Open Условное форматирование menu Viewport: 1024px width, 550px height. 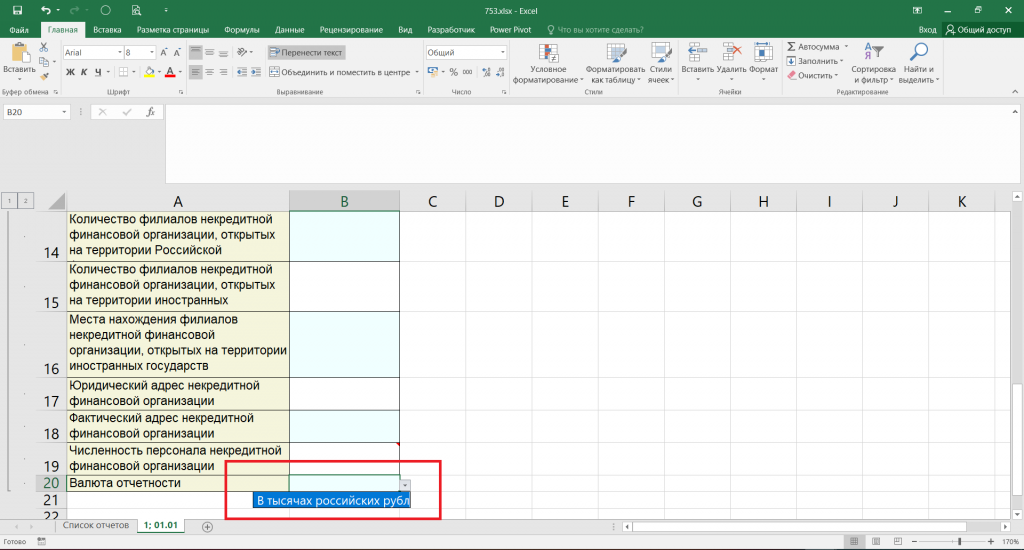pos(548,63)
